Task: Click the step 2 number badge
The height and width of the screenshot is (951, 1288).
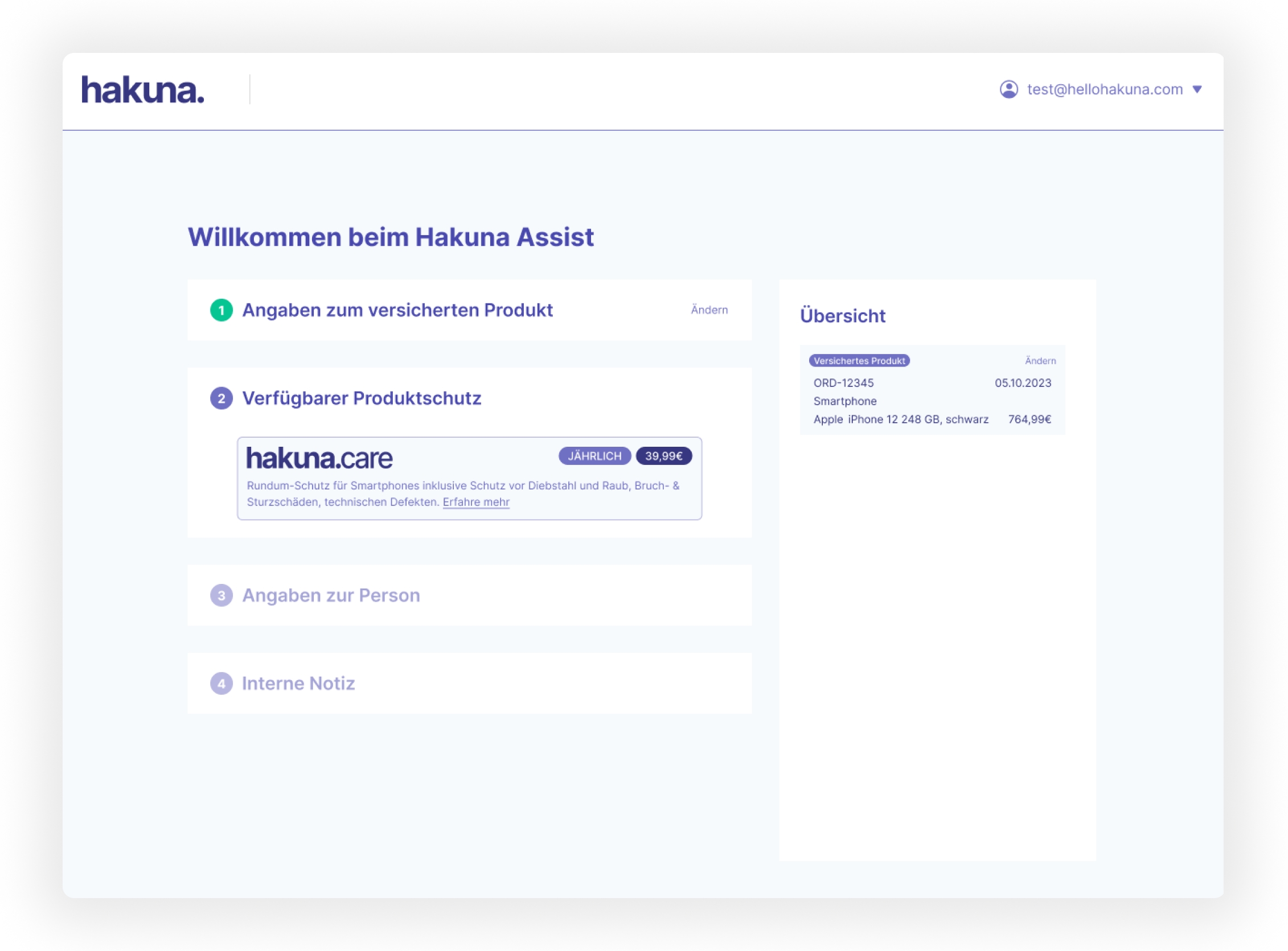Action: pos(221,398)
